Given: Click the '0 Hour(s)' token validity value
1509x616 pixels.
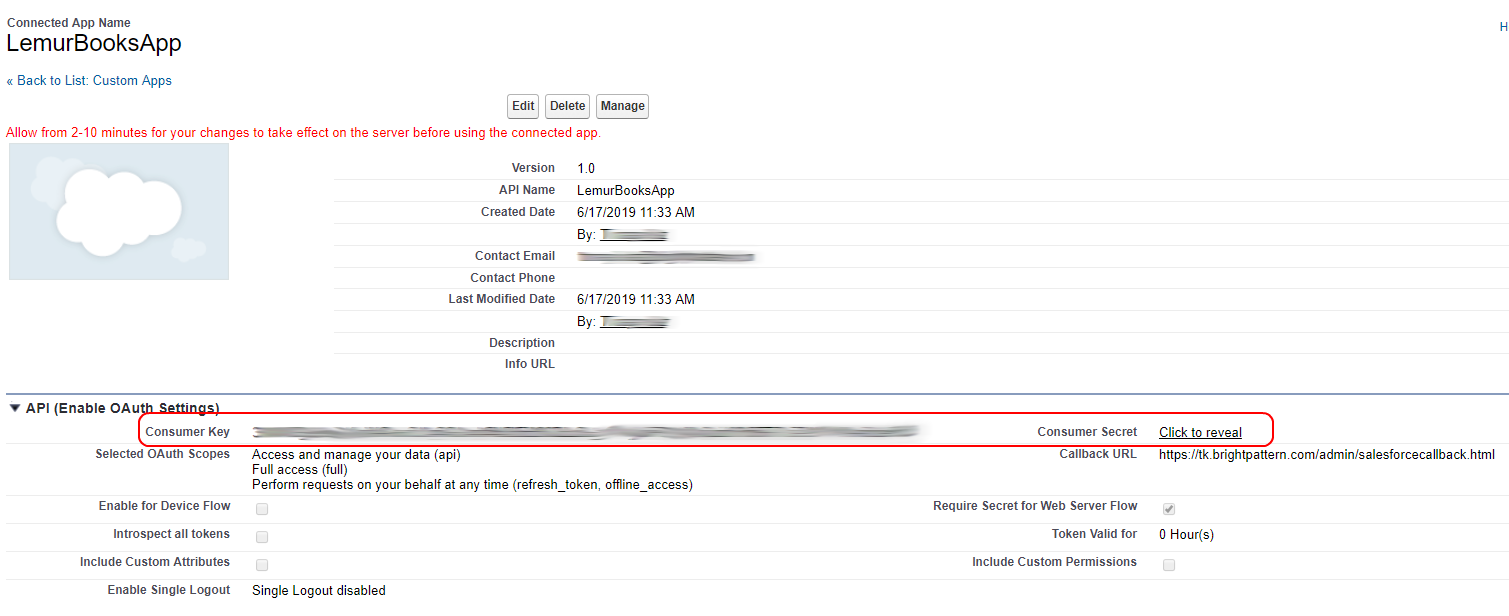Looking at the screenshot, I should 1186,535.
